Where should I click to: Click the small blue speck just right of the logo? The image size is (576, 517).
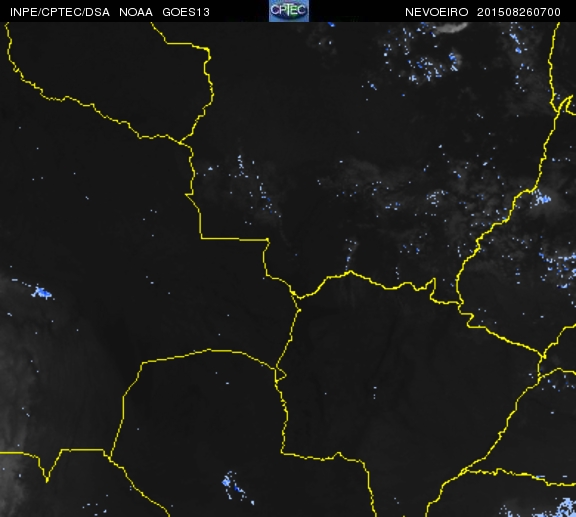(x=332, y=25)
